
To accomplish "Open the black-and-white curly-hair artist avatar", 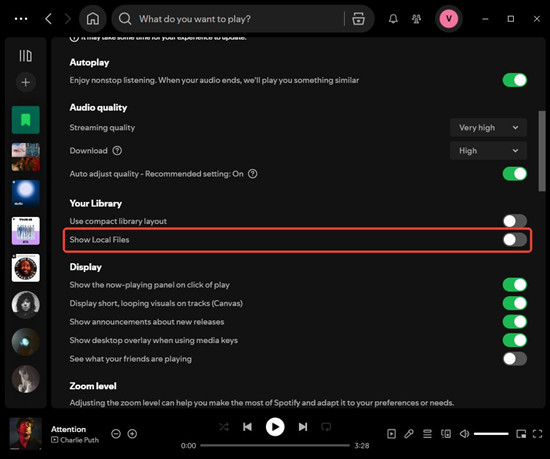I will coord(26,305).
